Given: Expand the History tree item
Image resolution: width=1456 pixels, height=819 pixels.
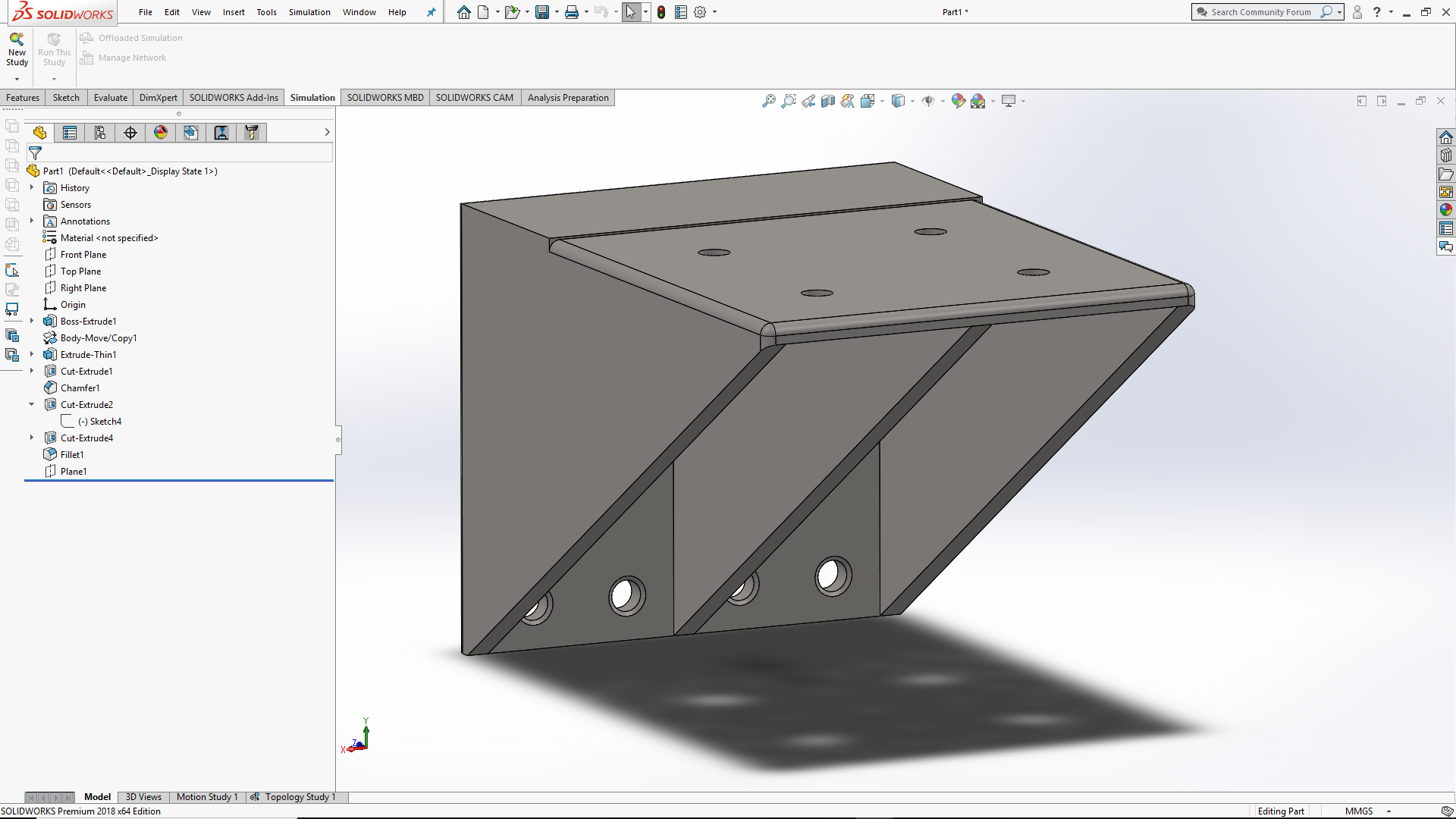Looking at the screenshot, I should click(32, 187).
